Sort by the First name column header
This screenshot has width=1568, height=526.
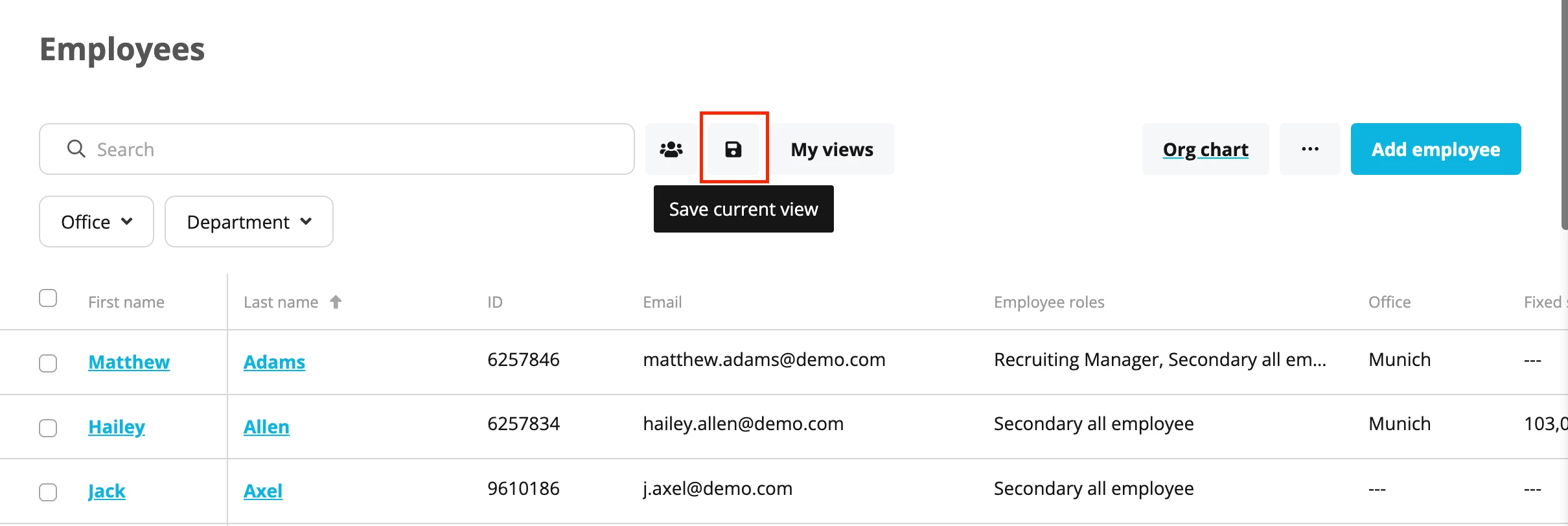(126, 302)
